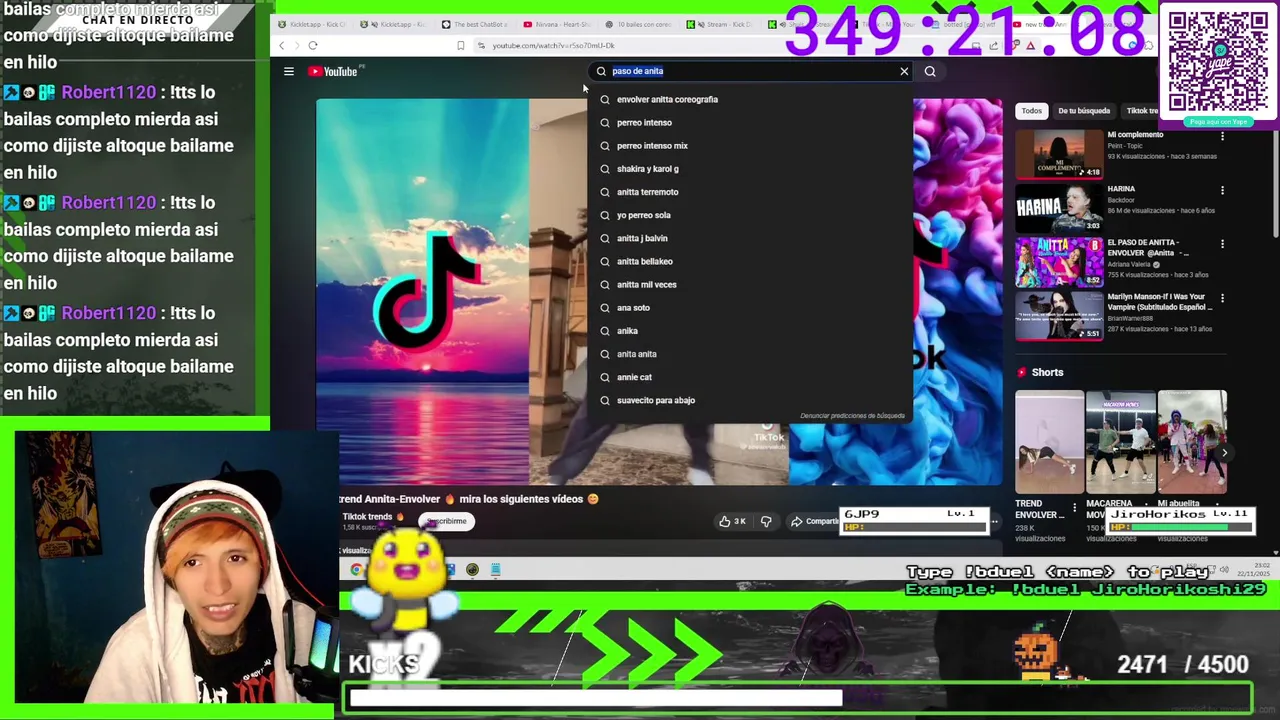Open the 'HARINA' video thumbnail
Viewport: 1280px width, 720px height.
(1059, 208)
